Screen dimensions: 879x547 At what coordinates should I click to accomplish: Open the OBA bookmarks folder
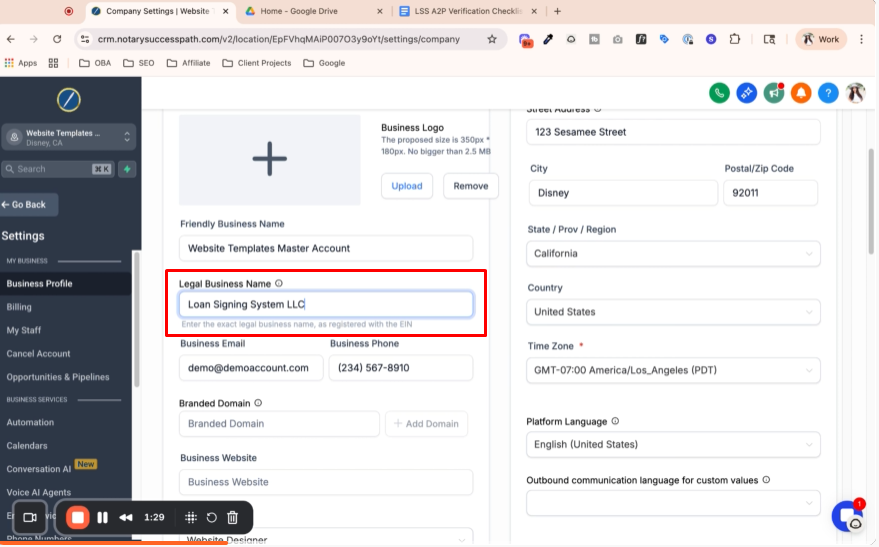[x=95, y=63]
